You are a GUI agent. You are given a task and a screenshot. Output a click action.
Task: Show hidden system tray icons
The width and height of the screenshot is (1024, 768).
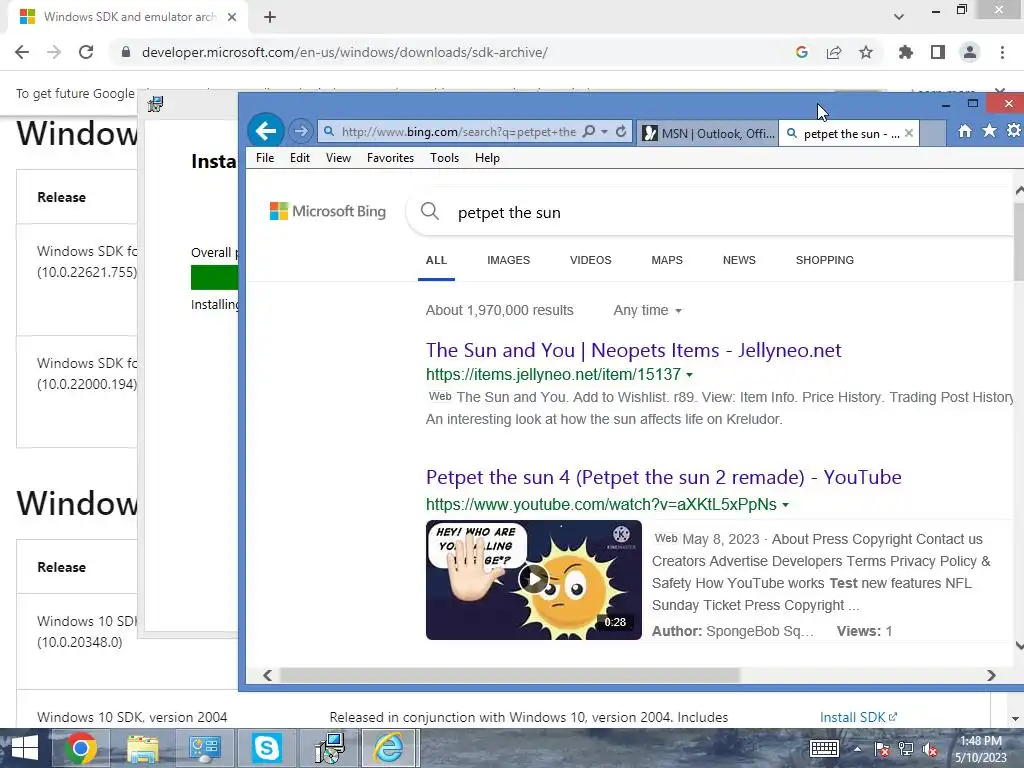tap(857, 749)
